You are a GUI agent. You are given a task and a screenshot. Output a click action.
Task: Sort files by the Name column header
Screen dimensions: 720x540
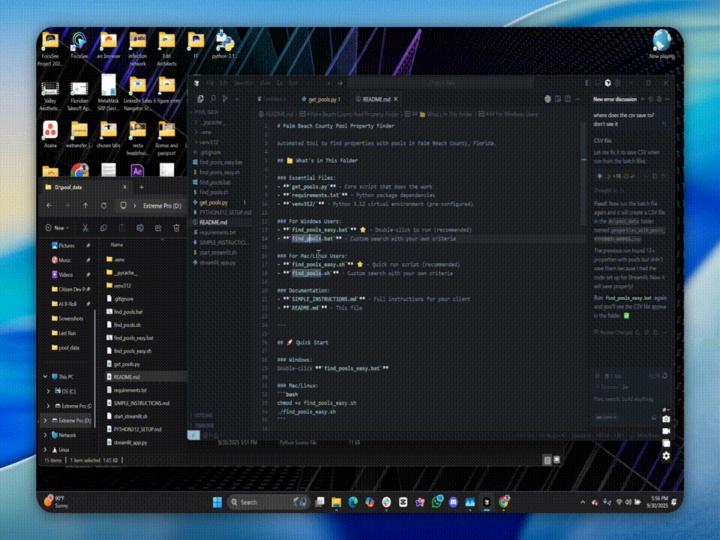click(117, 245)
